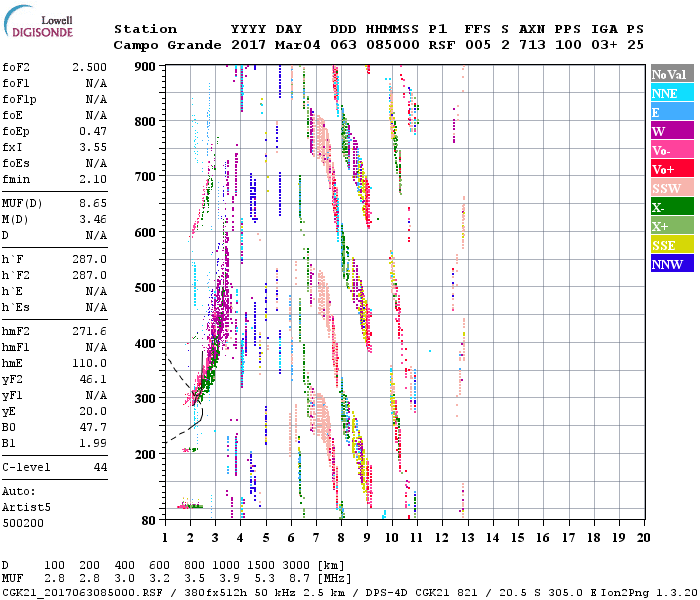700x600 pixels.
Task: Click the fxI value 3.55
Action: [x=93, y=148]
